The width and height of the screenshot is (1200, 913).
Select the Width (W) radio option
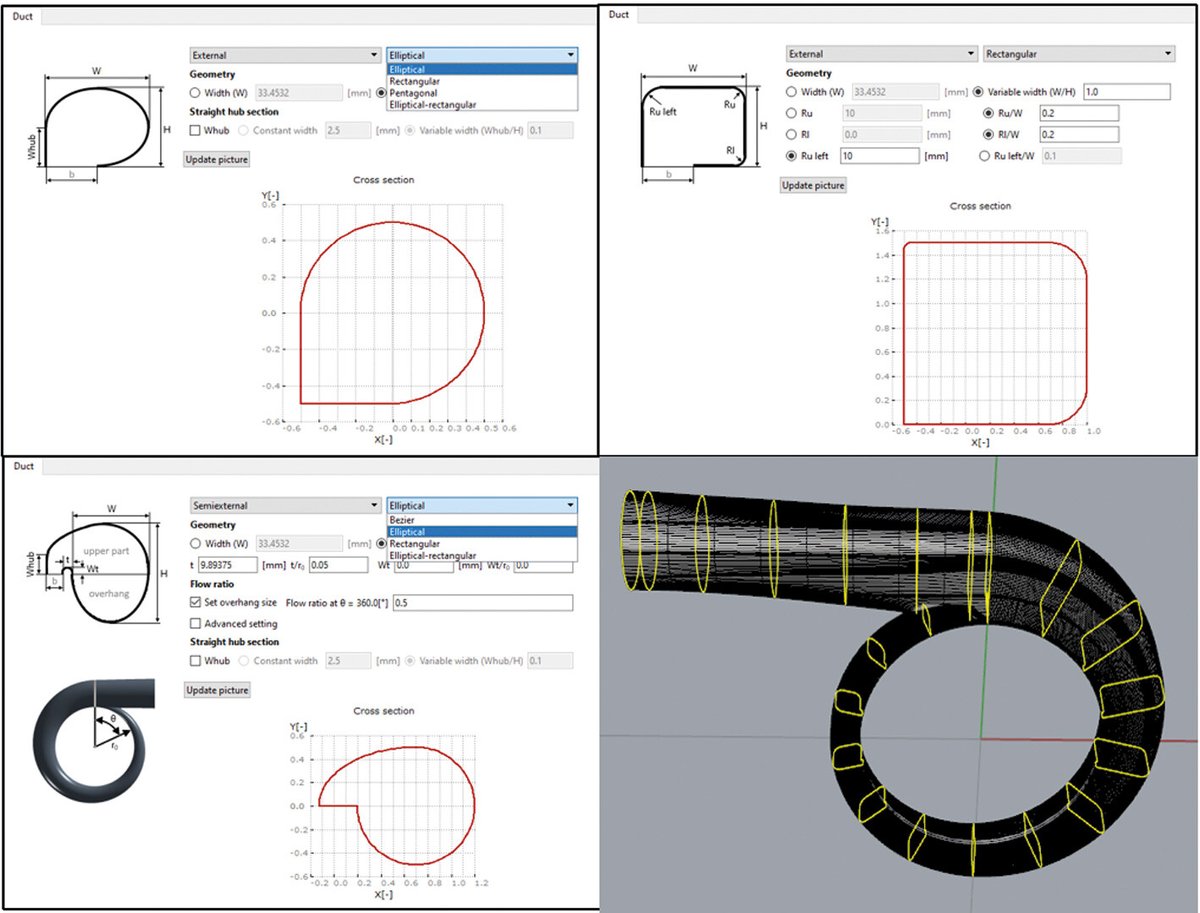click(193, 92)
